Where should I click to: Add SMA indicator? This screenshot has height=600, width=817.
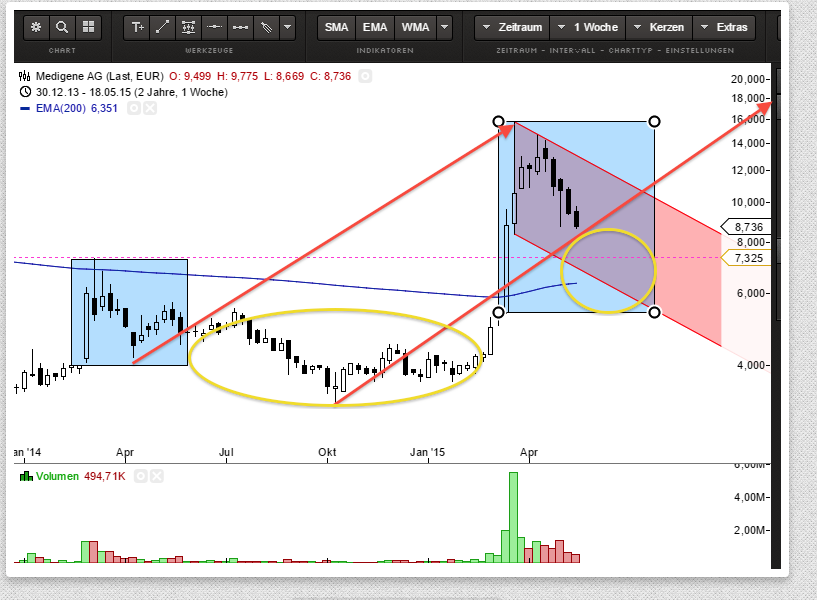coord(337,27)
